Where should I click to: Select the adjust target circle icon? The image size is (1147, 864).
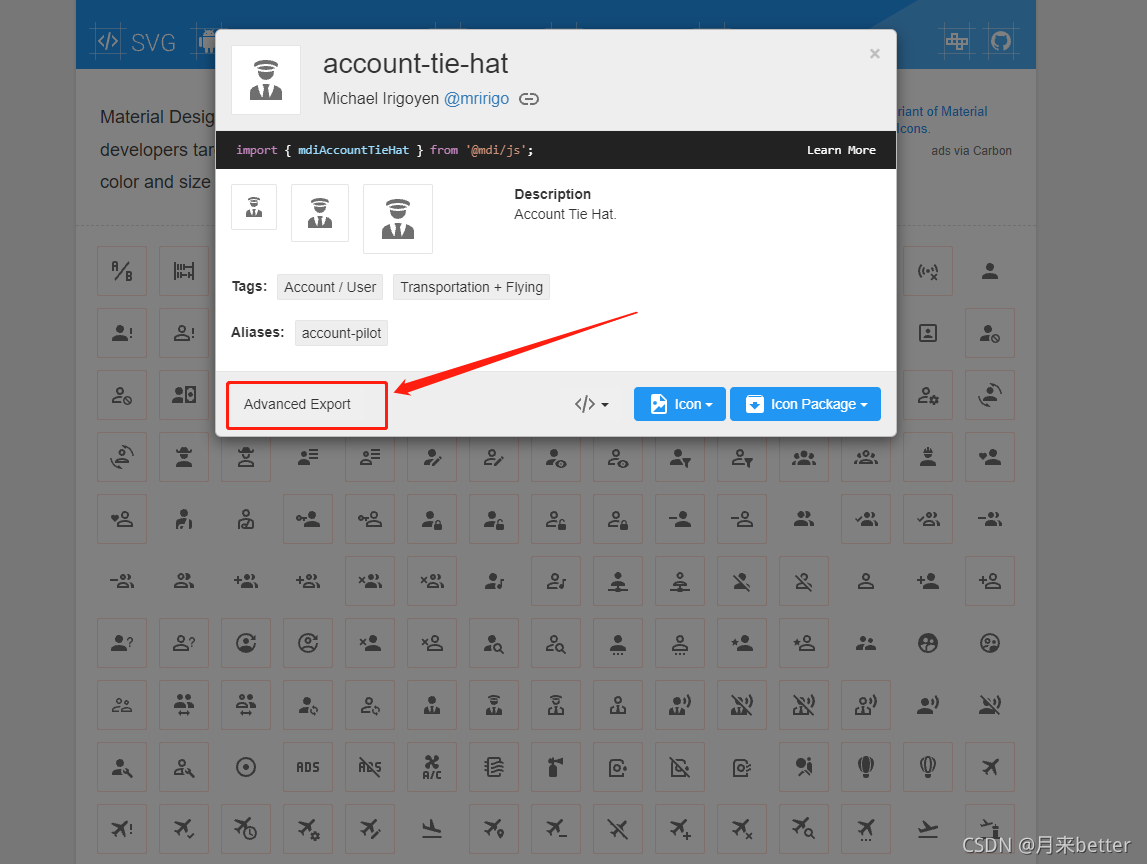[246, 767]
